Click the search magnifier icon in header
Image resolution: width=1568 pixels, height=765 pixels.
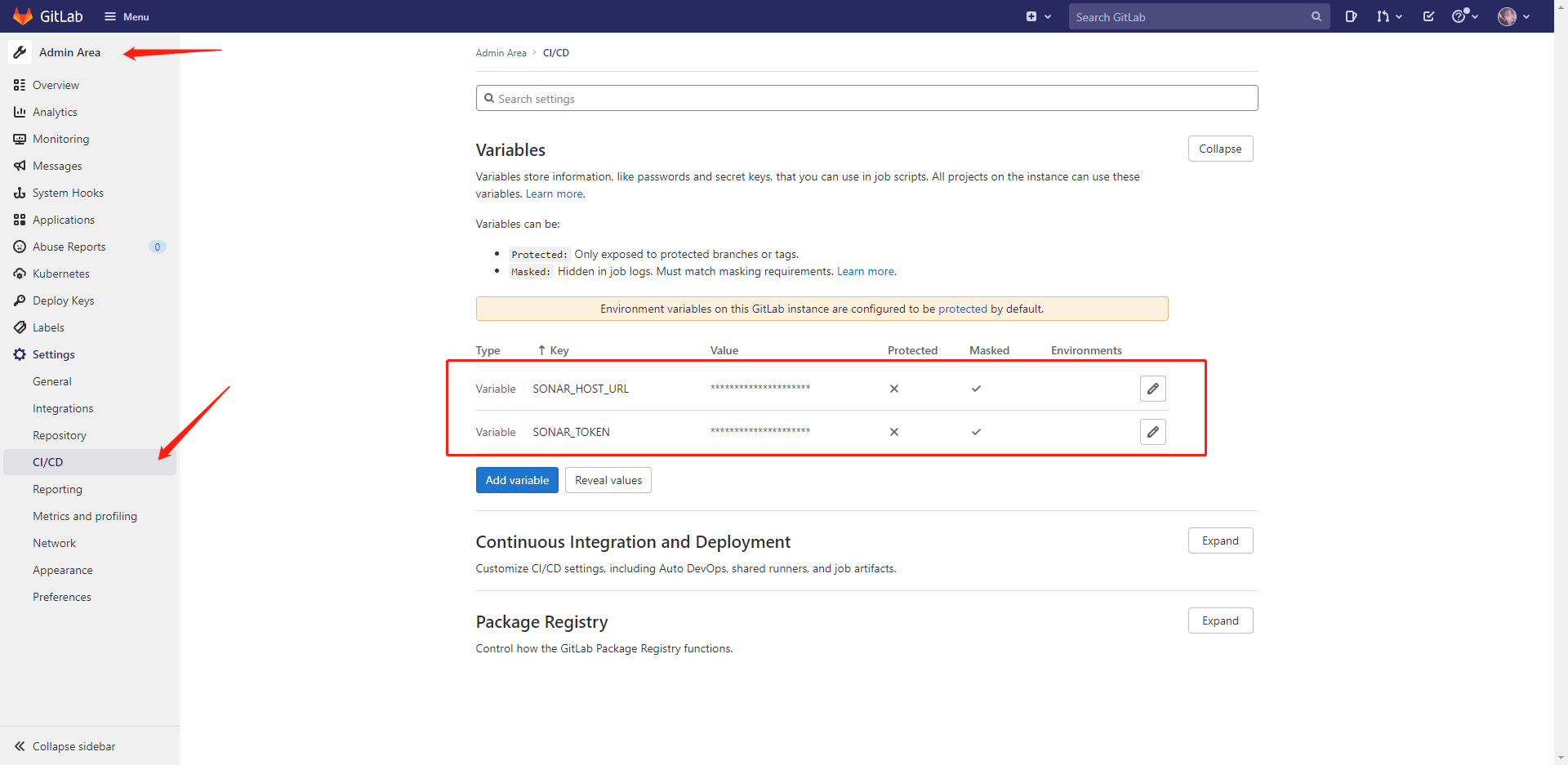pyautogui.click(x=1316, y=16)
